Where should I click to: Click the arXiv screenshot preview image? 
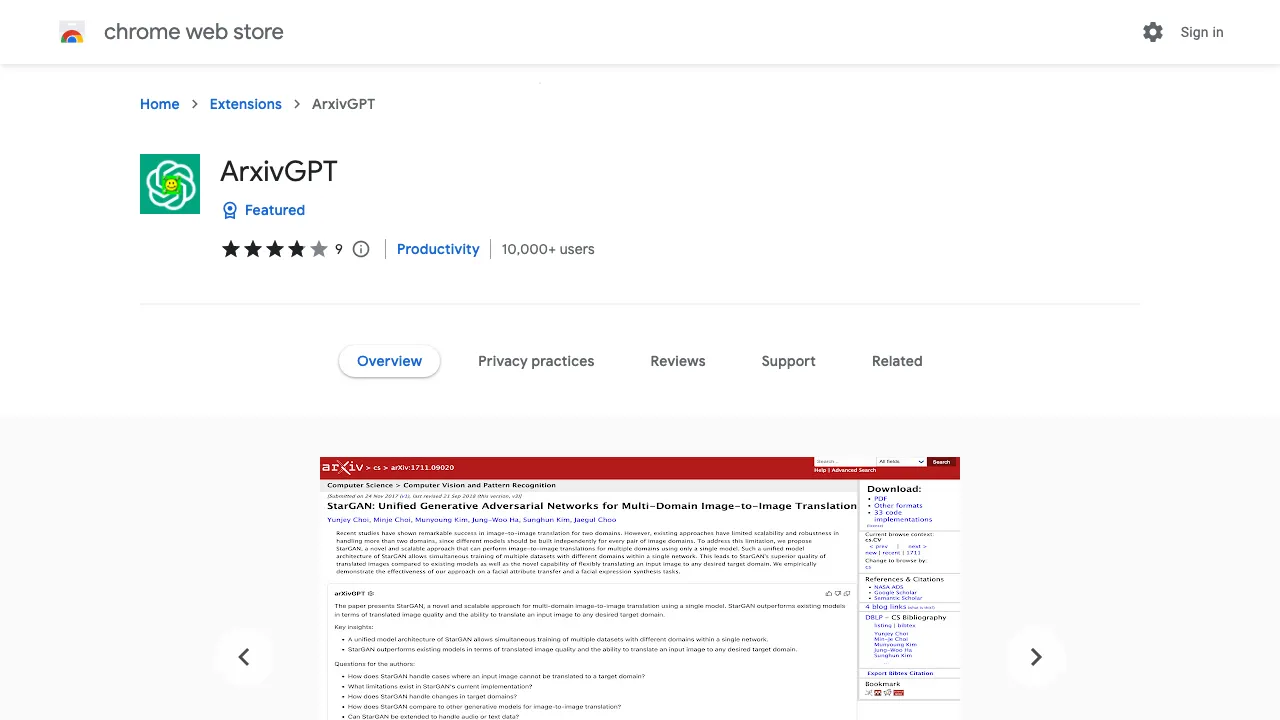(x=640, y=589)
